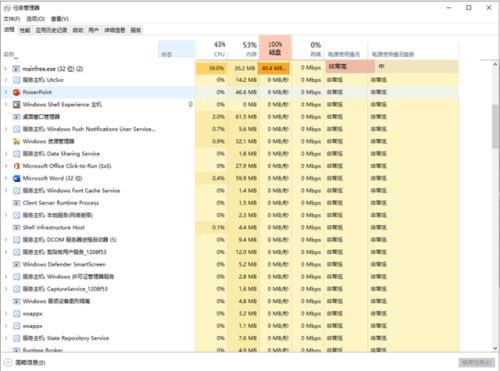Click the Data Sharing Service gear icon
The width and height of the screenshot is (500, 371).
click(x=16, y=154)
